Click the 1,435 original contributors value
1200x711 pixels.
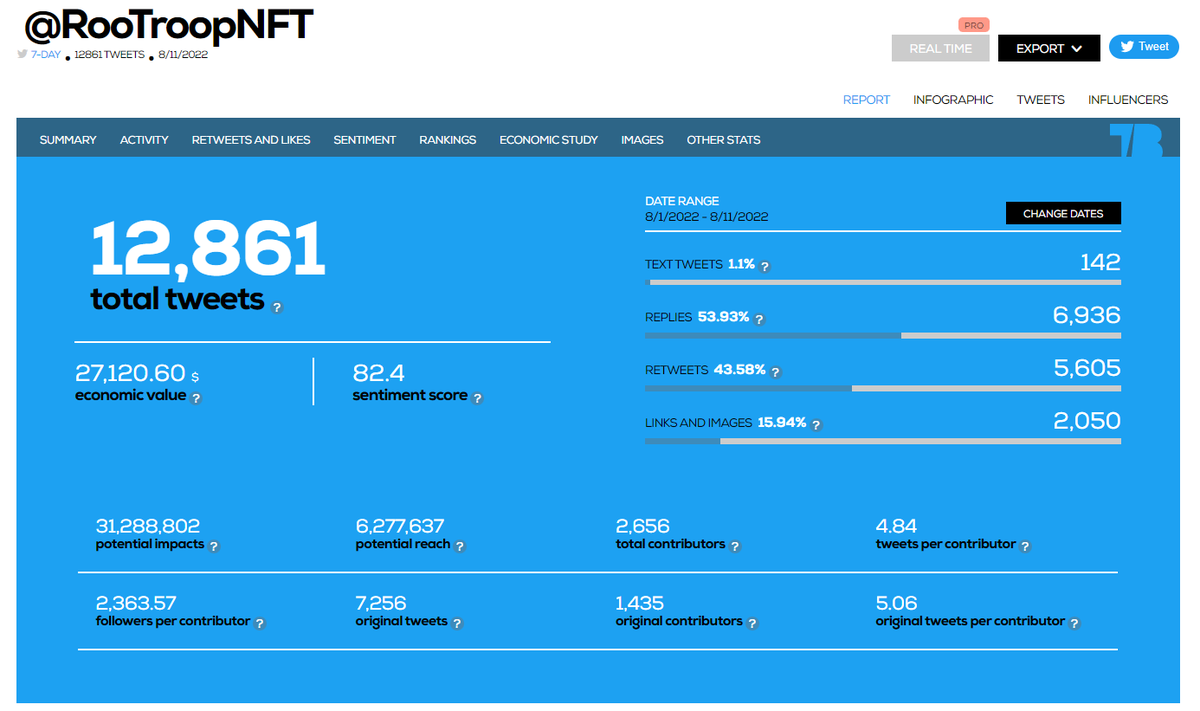click(640, 603)
